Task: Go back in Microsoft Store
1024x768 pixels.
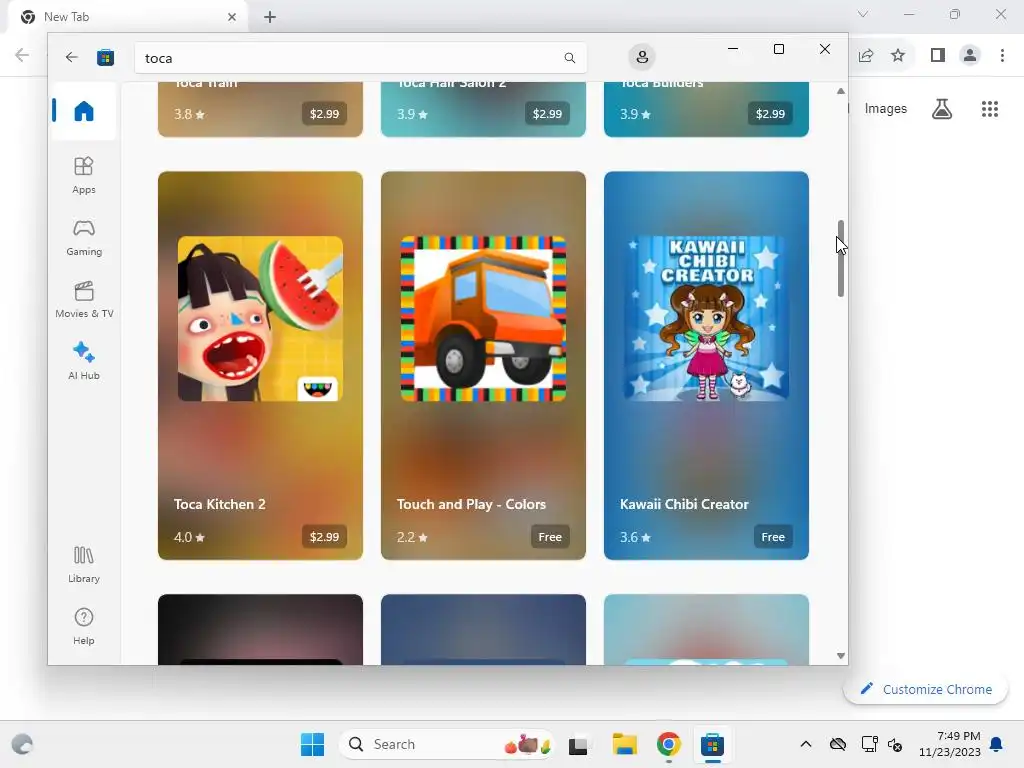Action: 72,57
